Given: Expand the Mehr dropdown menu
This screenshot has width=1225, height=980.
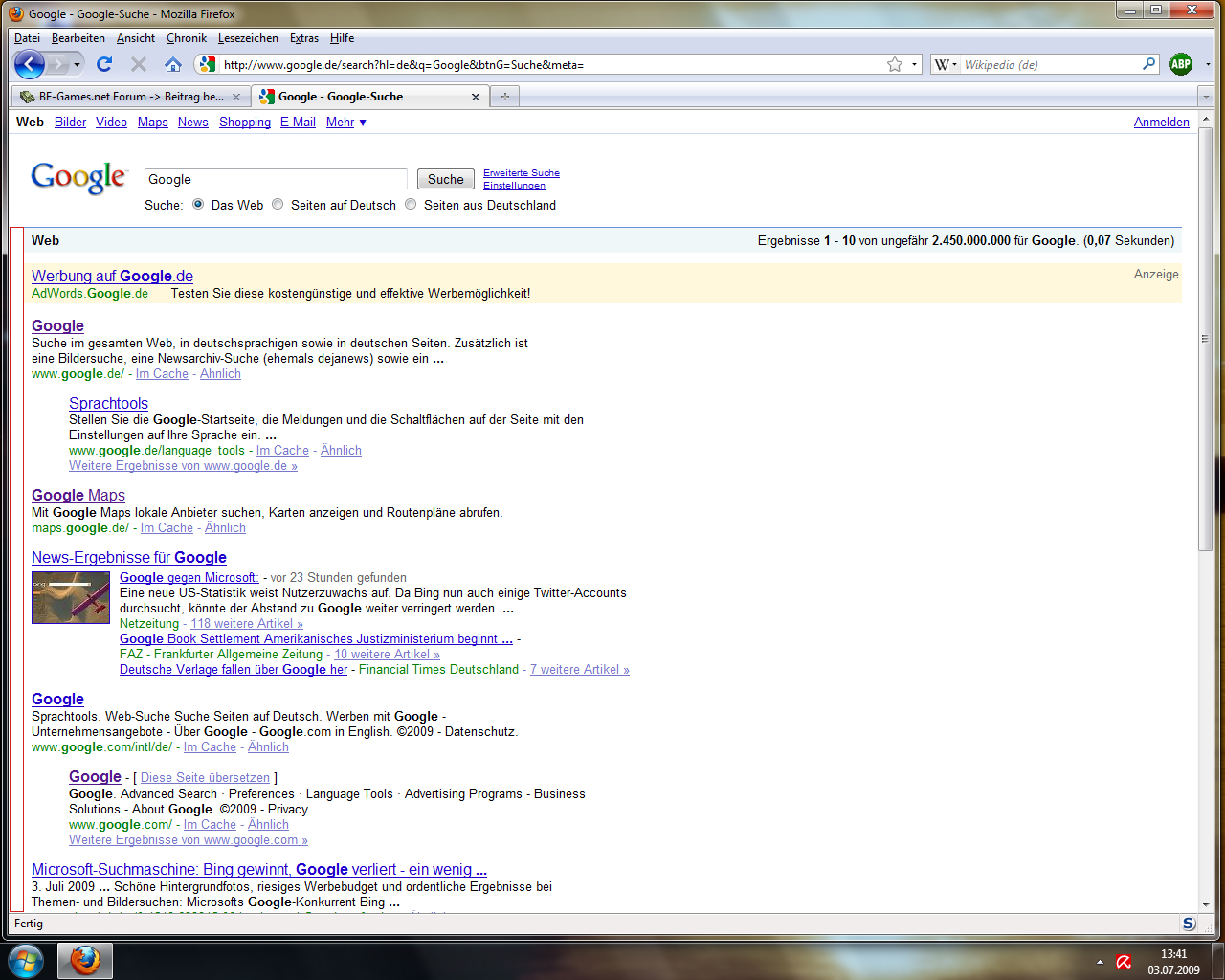Looking at the screenshot, I should pos(345,122).
